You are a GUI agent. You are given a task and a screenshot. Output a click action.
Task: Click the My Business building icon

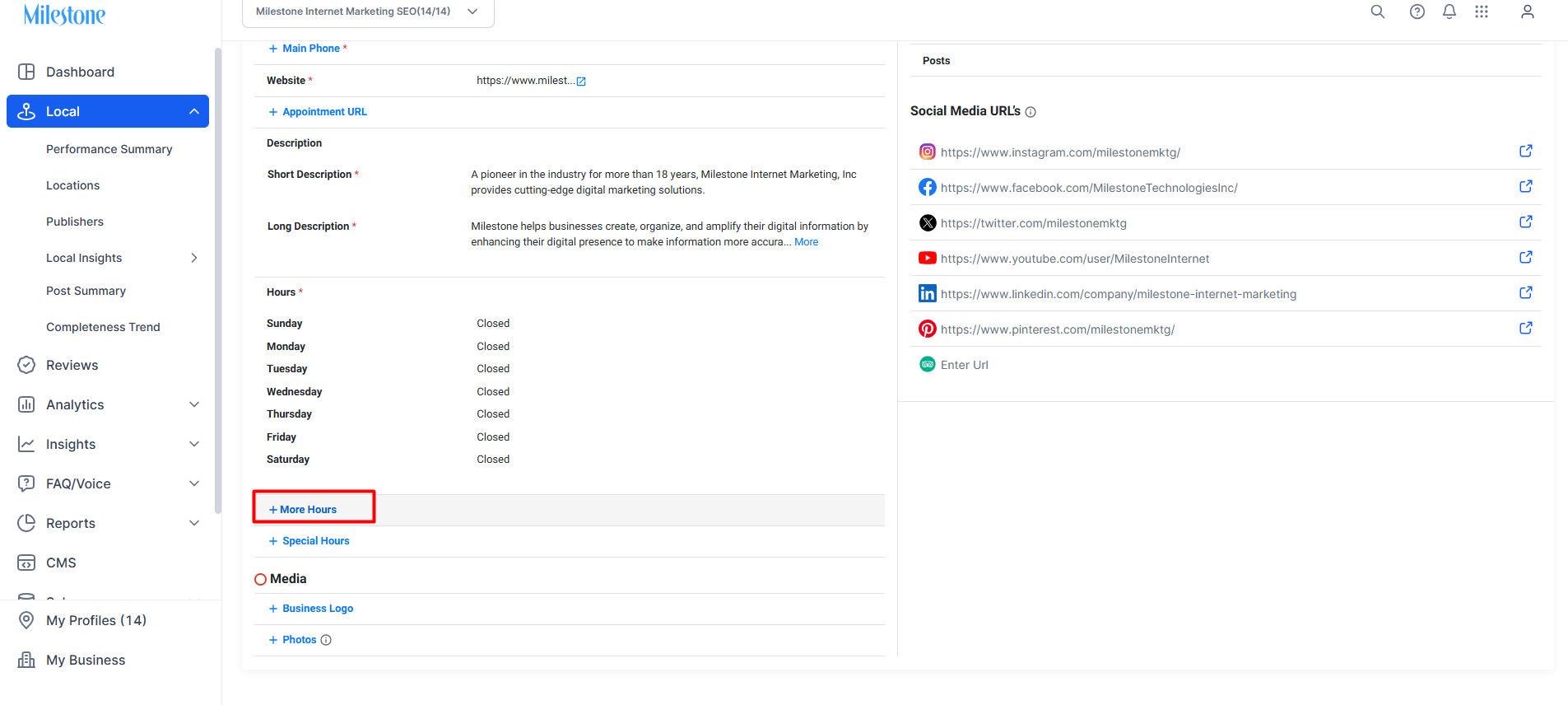pyautogui.click(x=26, y=660)
